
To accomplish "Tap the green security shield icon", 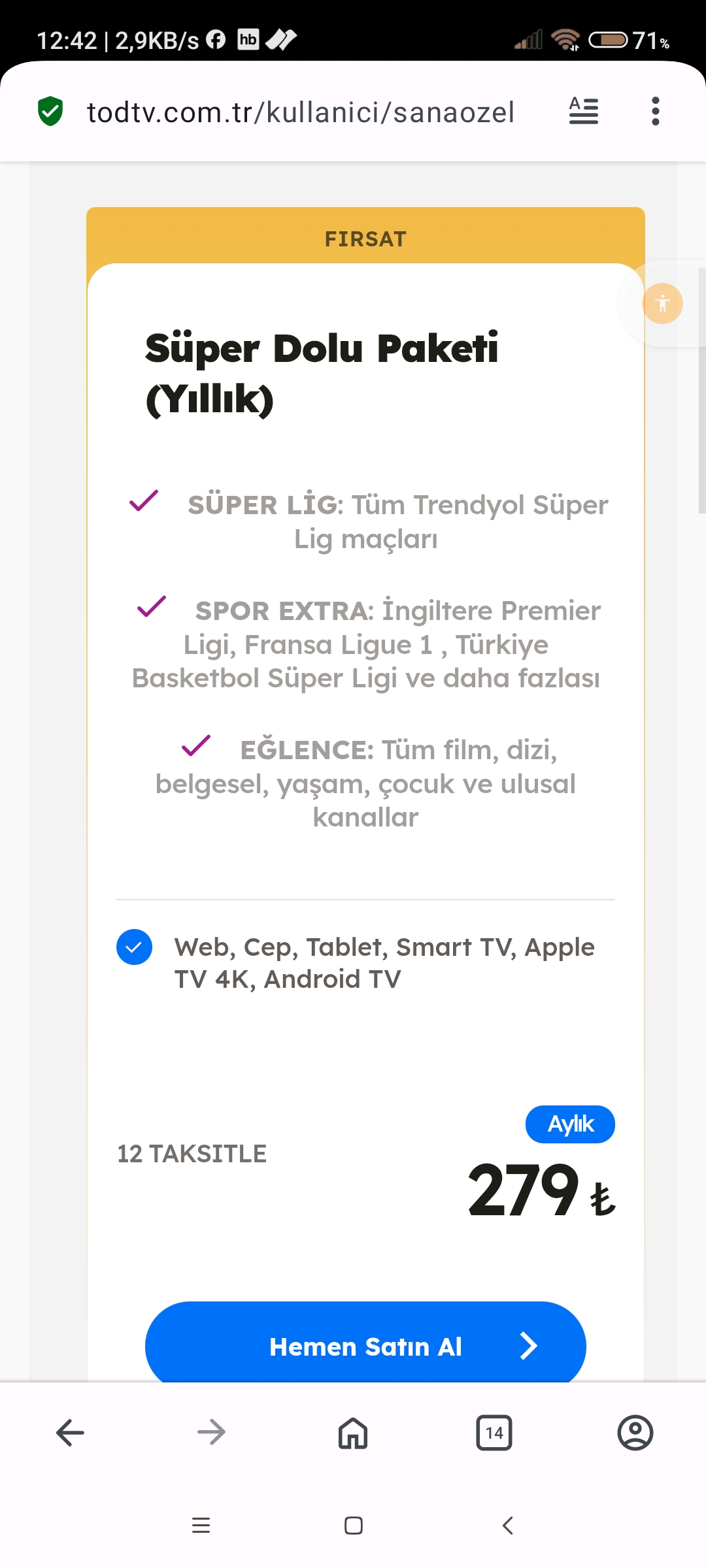I will pyautogui.click(x=50, y=111).
